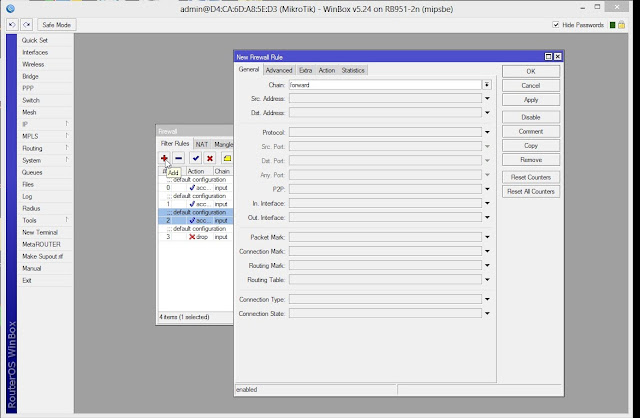Click the restore icon of New Firewall Rule

(549, 57)
